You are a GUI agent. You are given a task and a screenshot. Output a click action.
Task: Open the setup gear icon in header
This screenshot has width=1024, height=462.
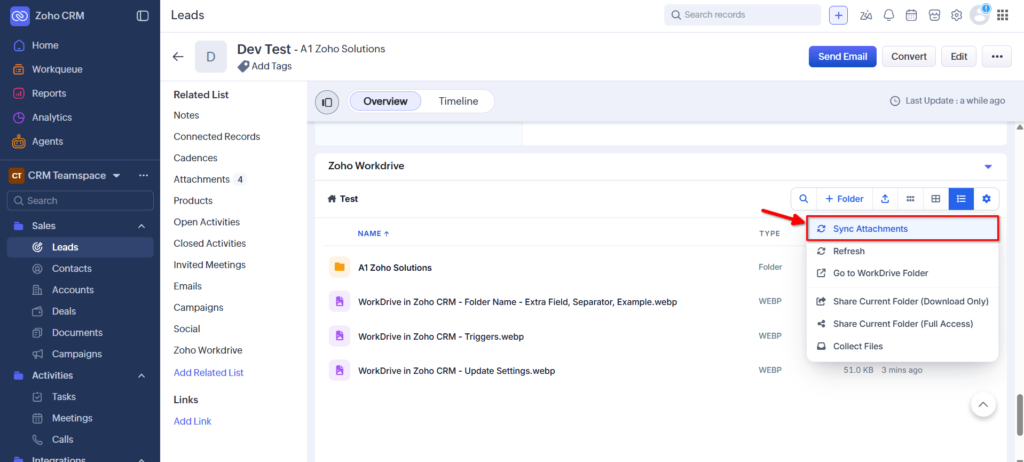tap(956, 15)
